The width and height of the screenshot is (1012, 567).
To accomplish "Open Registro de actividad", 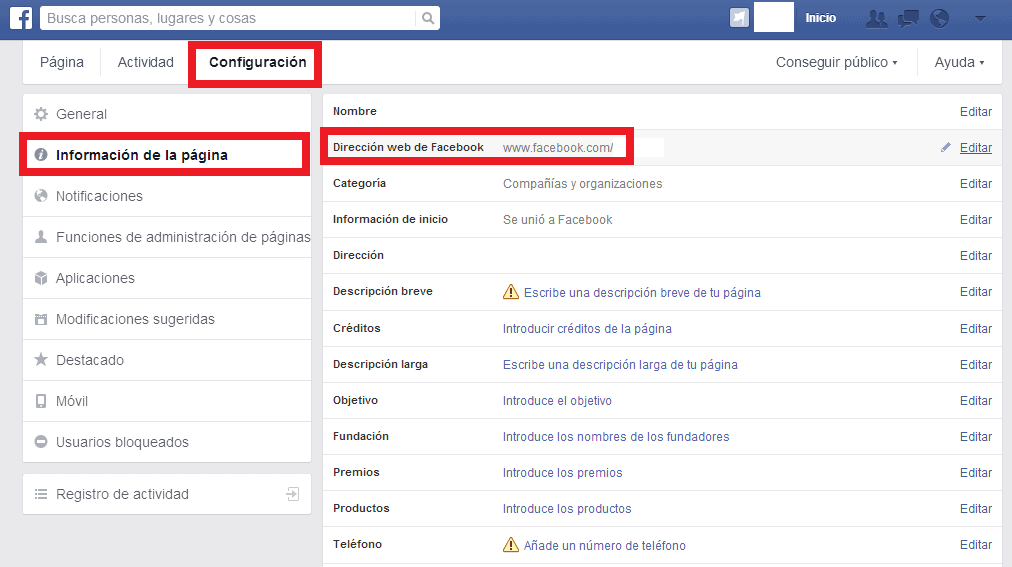I will point(167,494).
